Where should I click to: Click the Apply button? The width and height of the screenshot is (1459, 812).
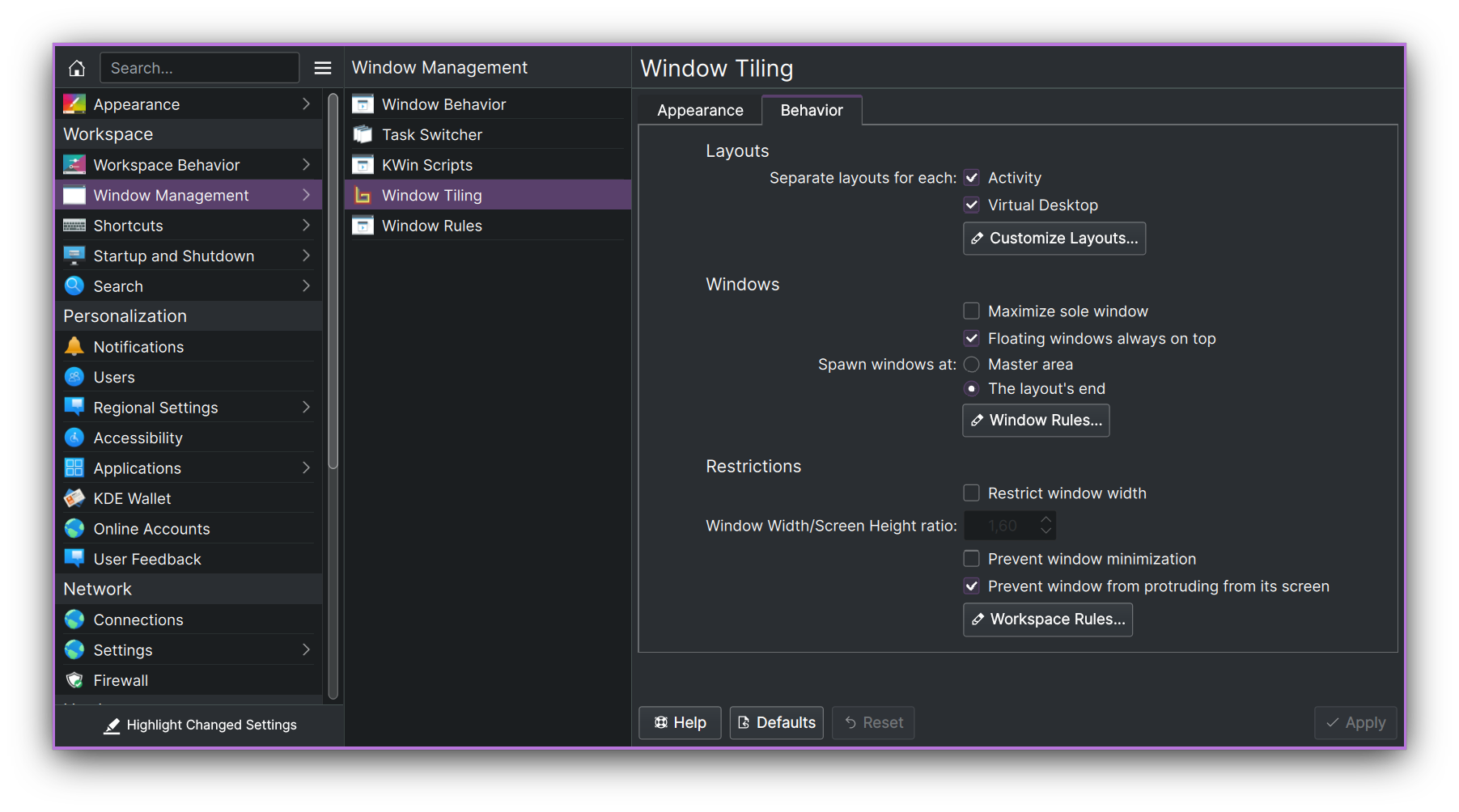click(1355, 723)
